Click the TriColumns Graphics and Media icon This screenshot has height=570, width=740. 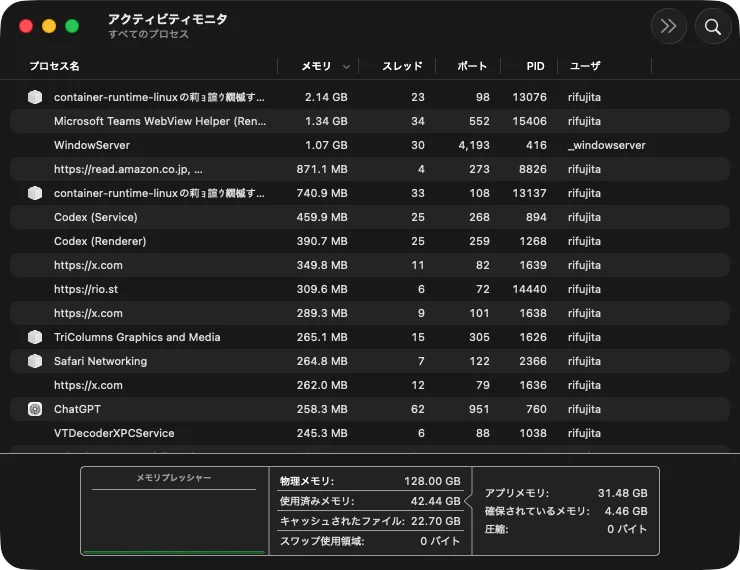pyautogui.click(x=35, y=337)
